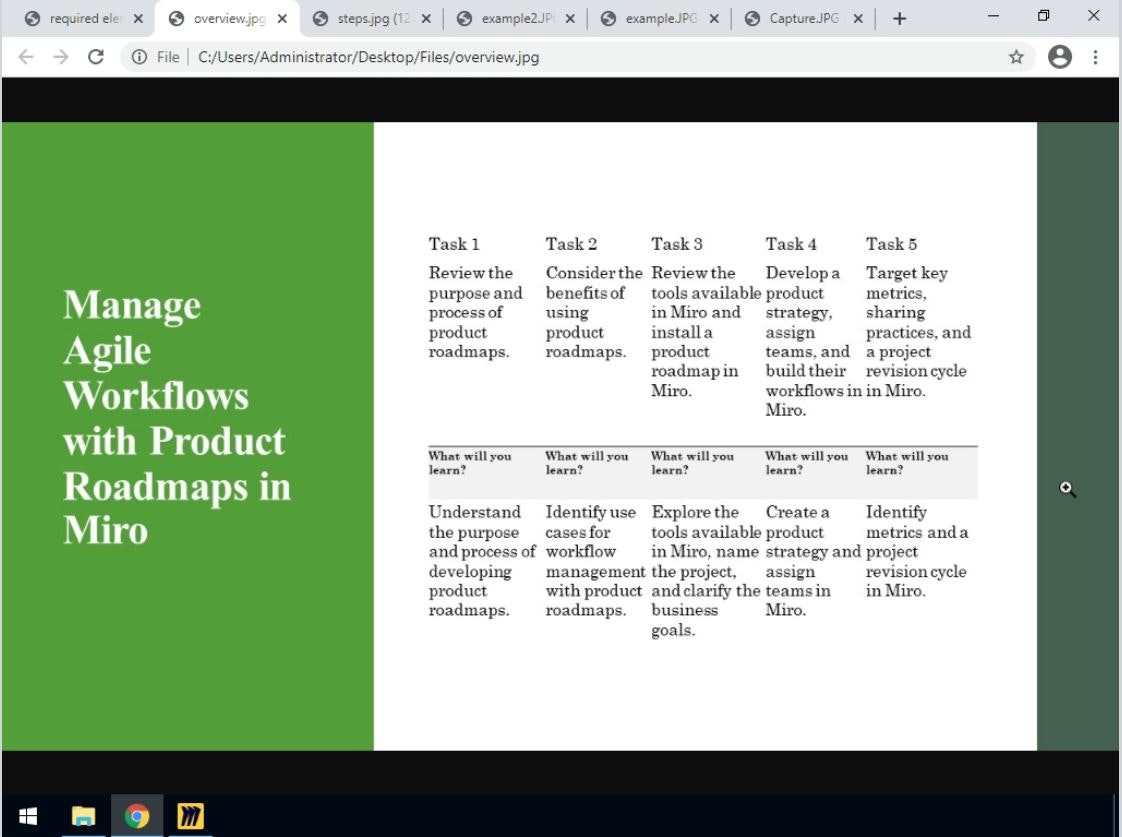Close the overview.jpg tab
The image size is (1122, 837).
click(x=282, y=19)
